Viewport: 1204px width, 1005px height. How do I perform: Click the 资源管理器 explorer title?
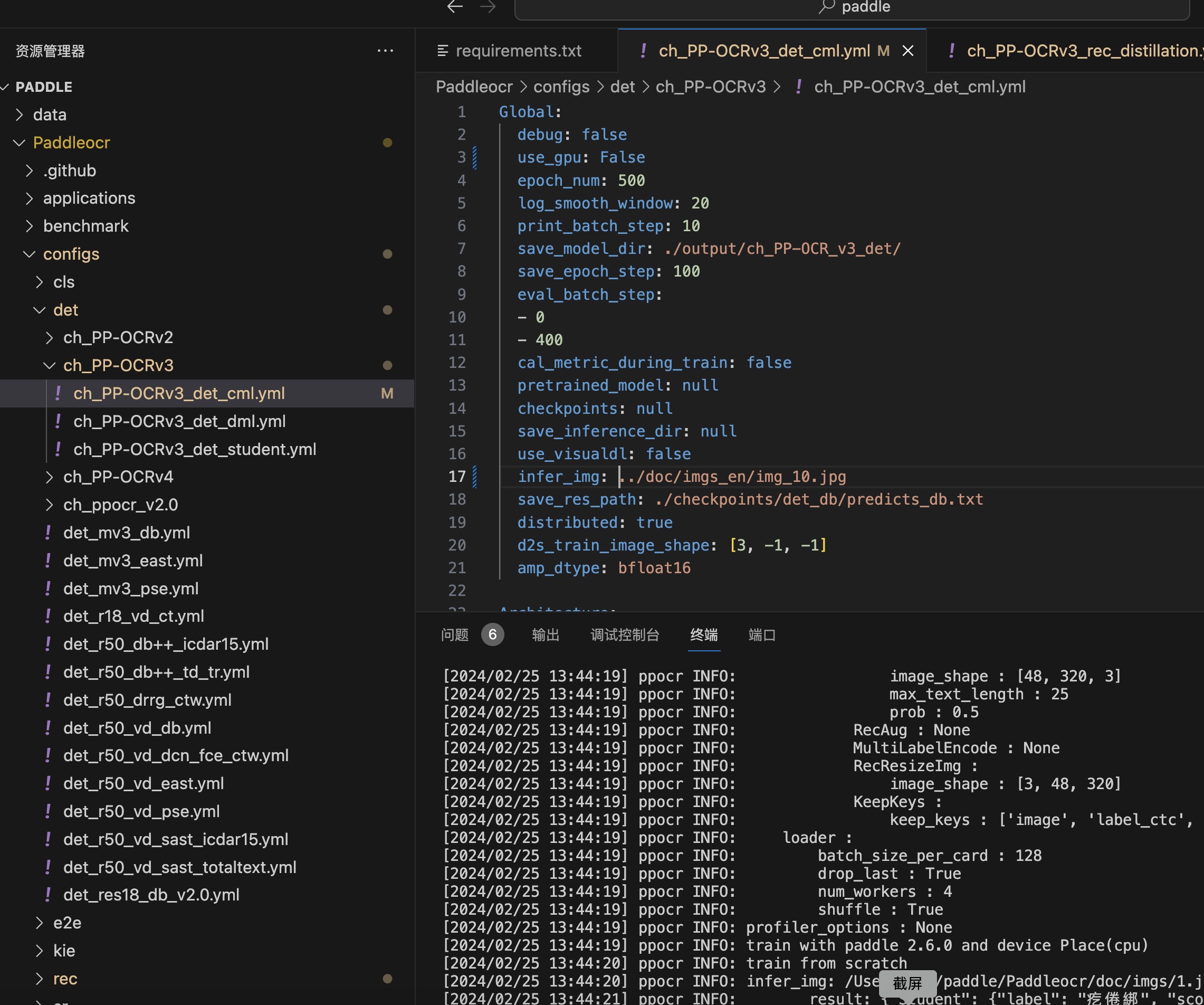(51, 51)
